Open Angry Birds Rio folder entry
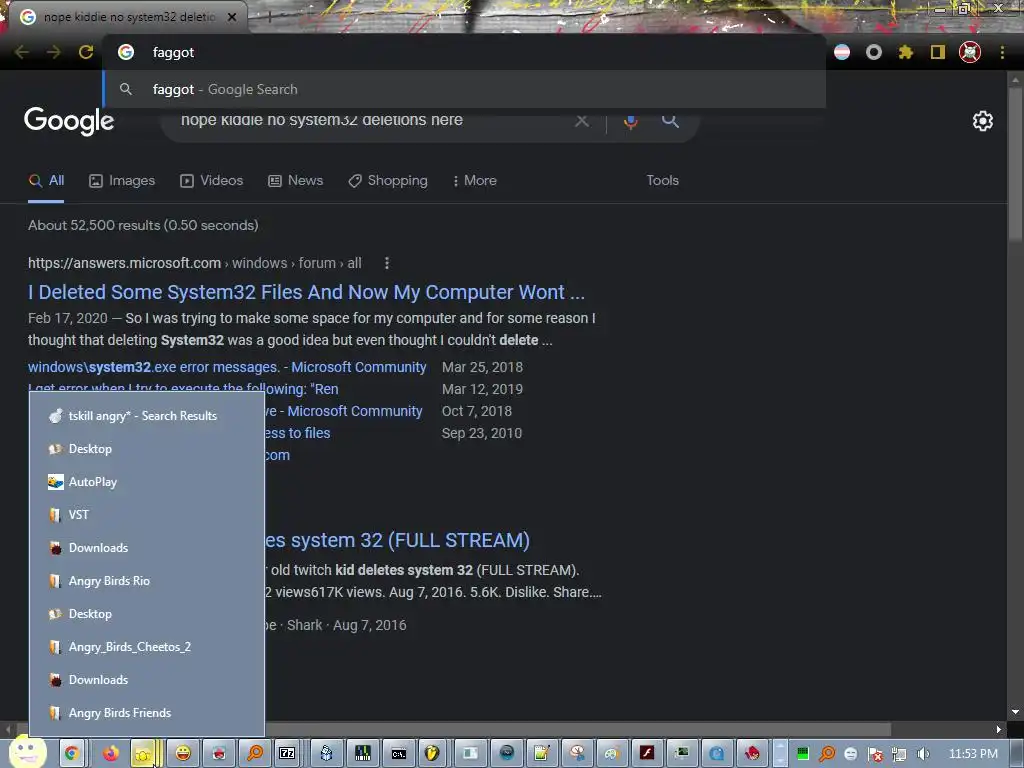The image size is (1024, 768). pyautogui.click(x=147, y=581)
